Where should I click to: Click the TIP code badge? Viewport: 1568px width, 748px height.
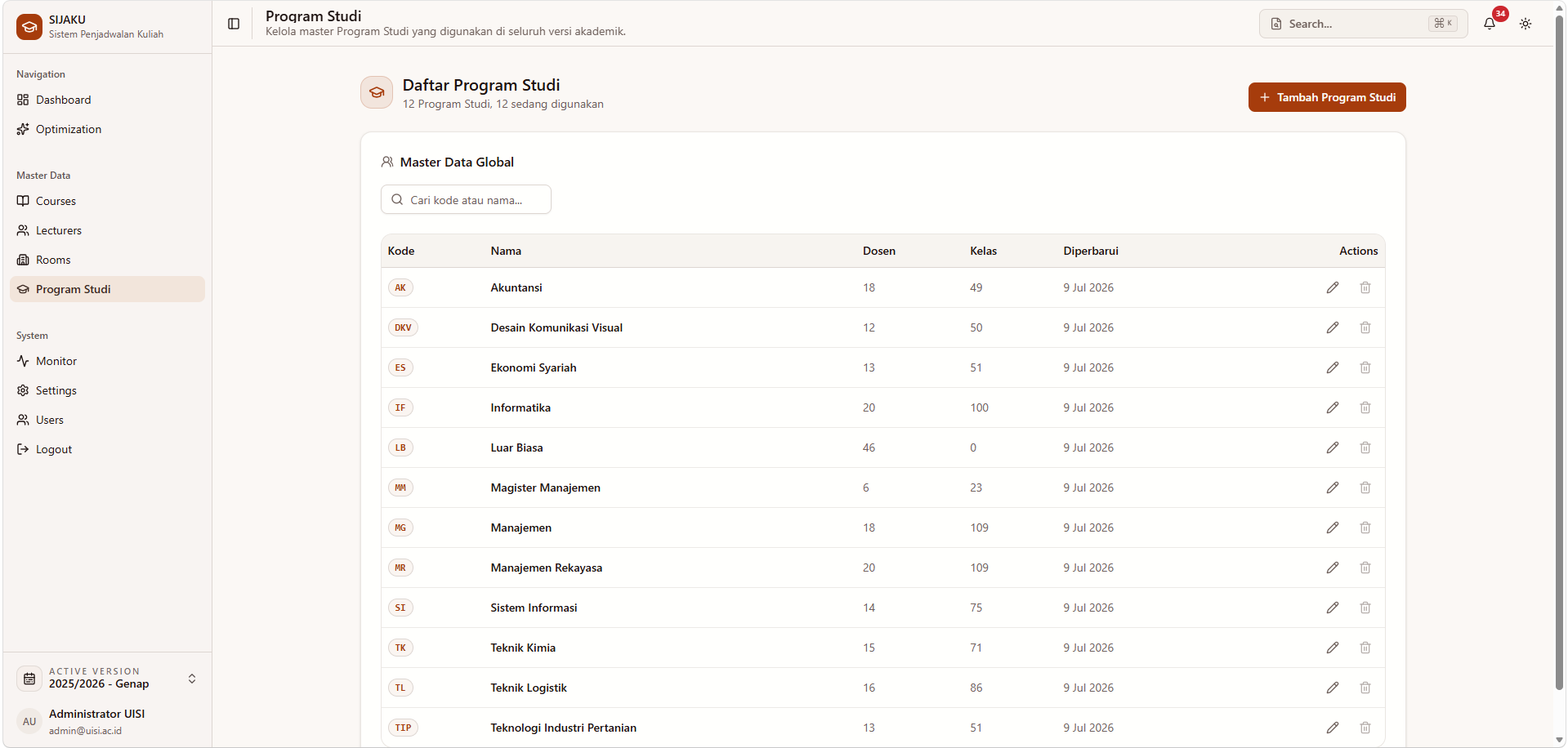click(403, 728)
